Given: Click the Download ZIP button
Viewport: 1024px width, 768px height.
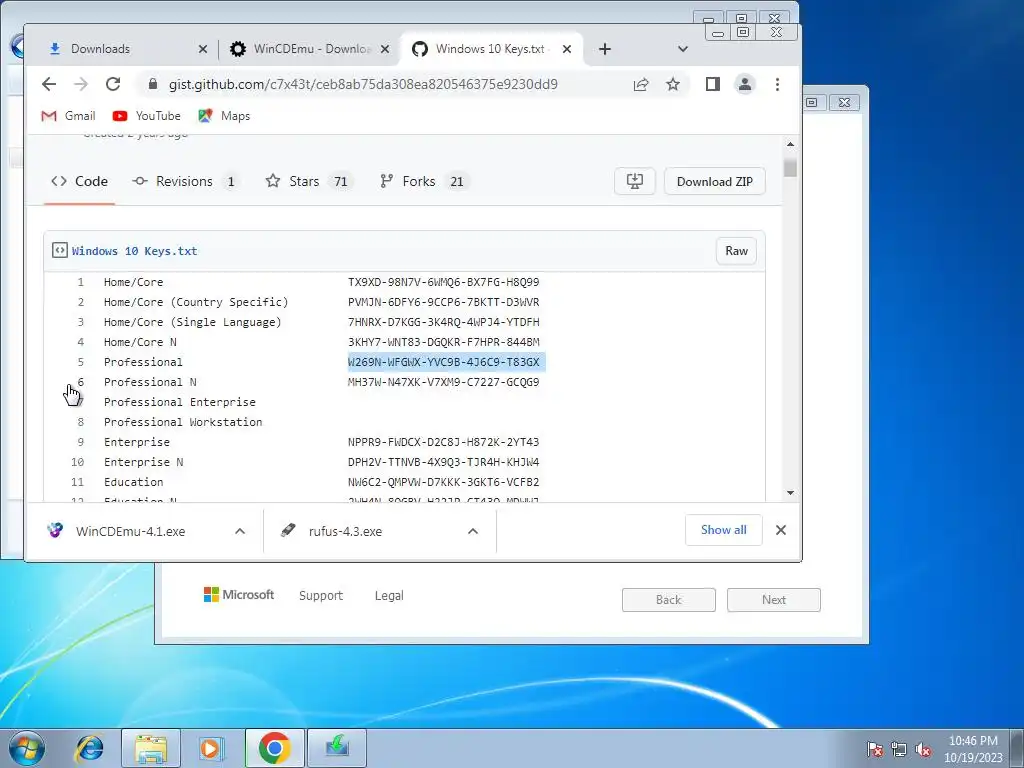Looking at the screenshot, I should pyautogui.click(x=714, y=182).
